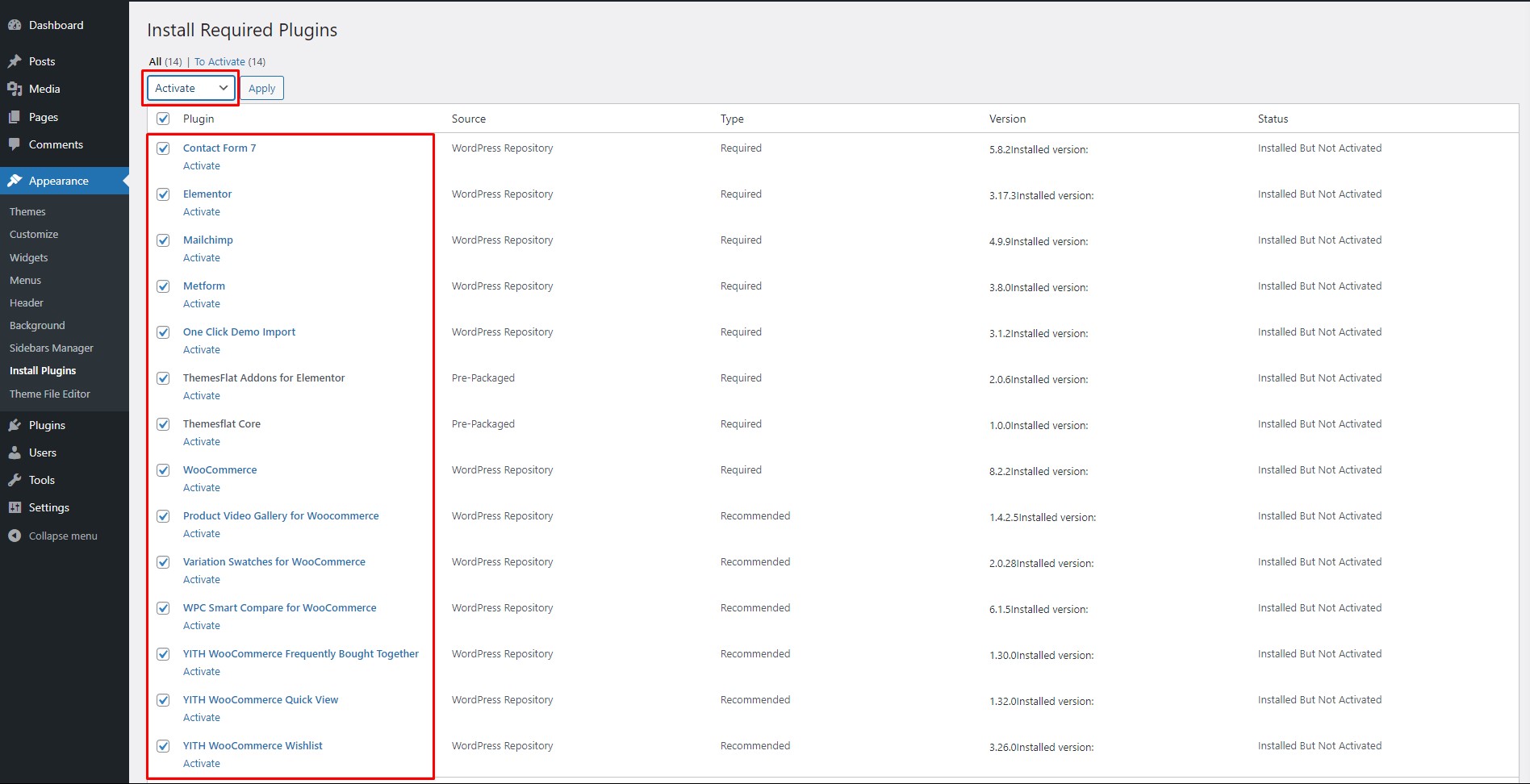The image size is (1530, 784).
Task: Click Activate under Themesflat Core
Action: click(202, 441)
